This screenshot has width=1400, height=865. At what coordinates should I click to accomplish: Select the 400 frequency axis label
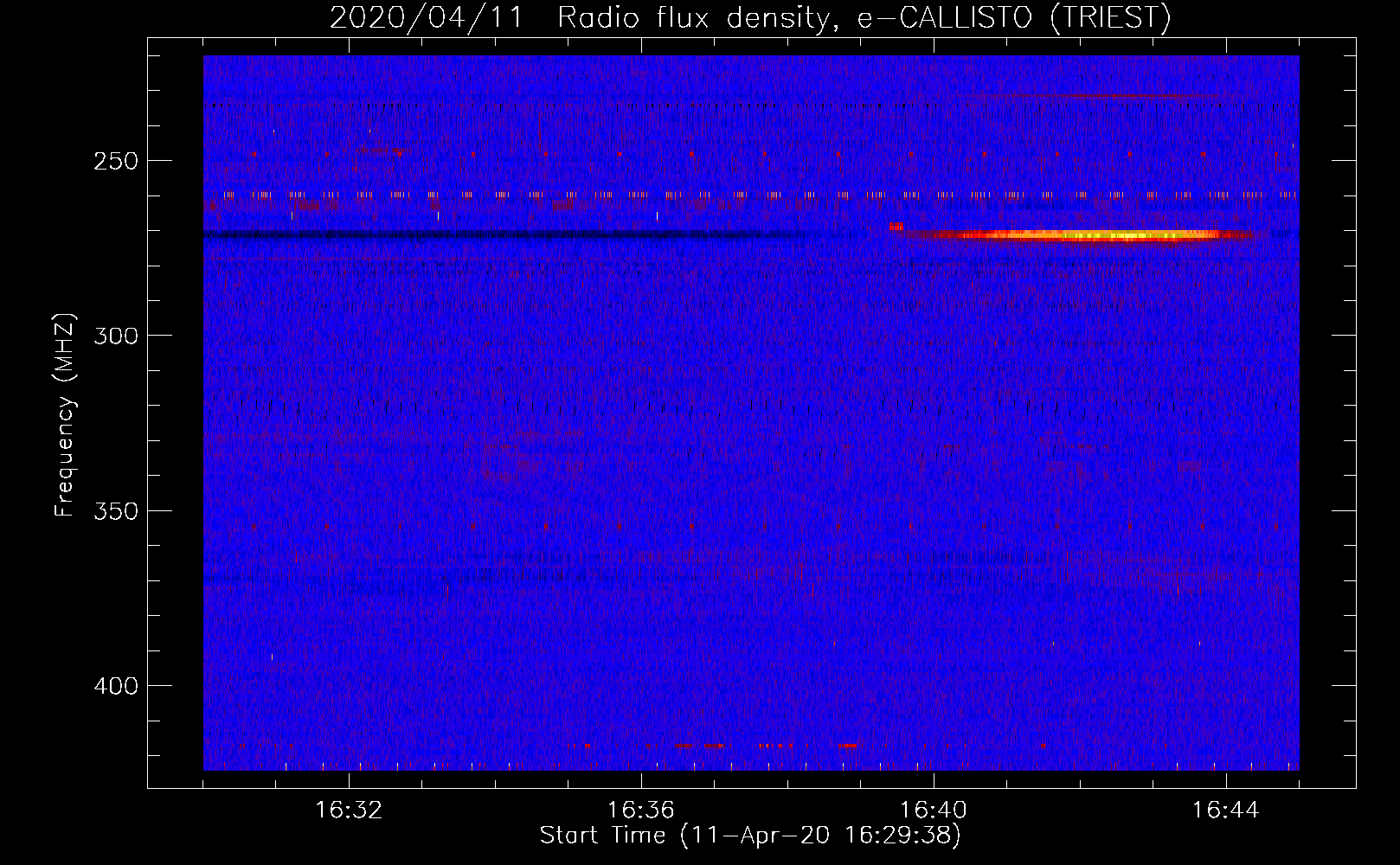116,686
